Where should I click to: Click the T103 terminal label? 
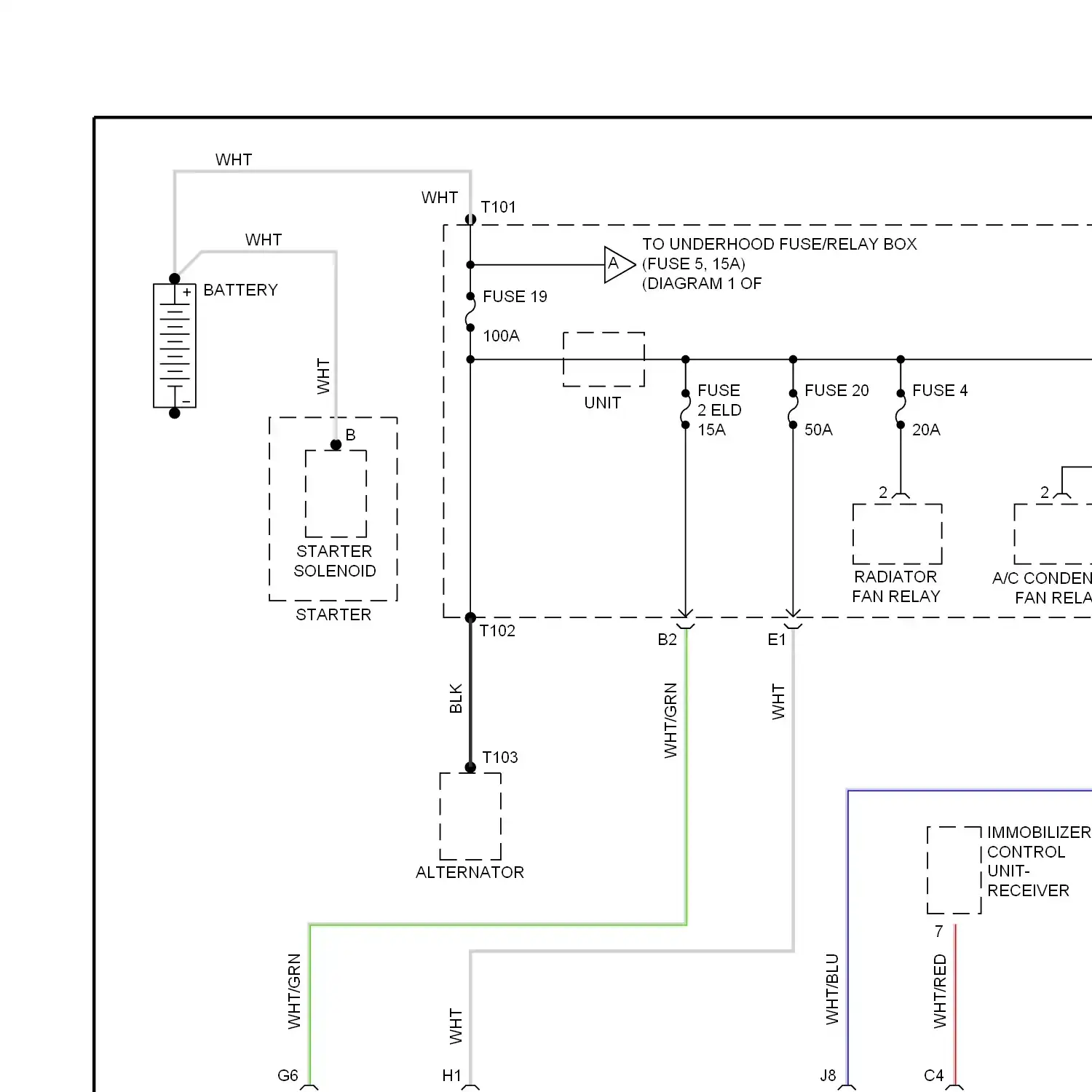coord(500,757)
